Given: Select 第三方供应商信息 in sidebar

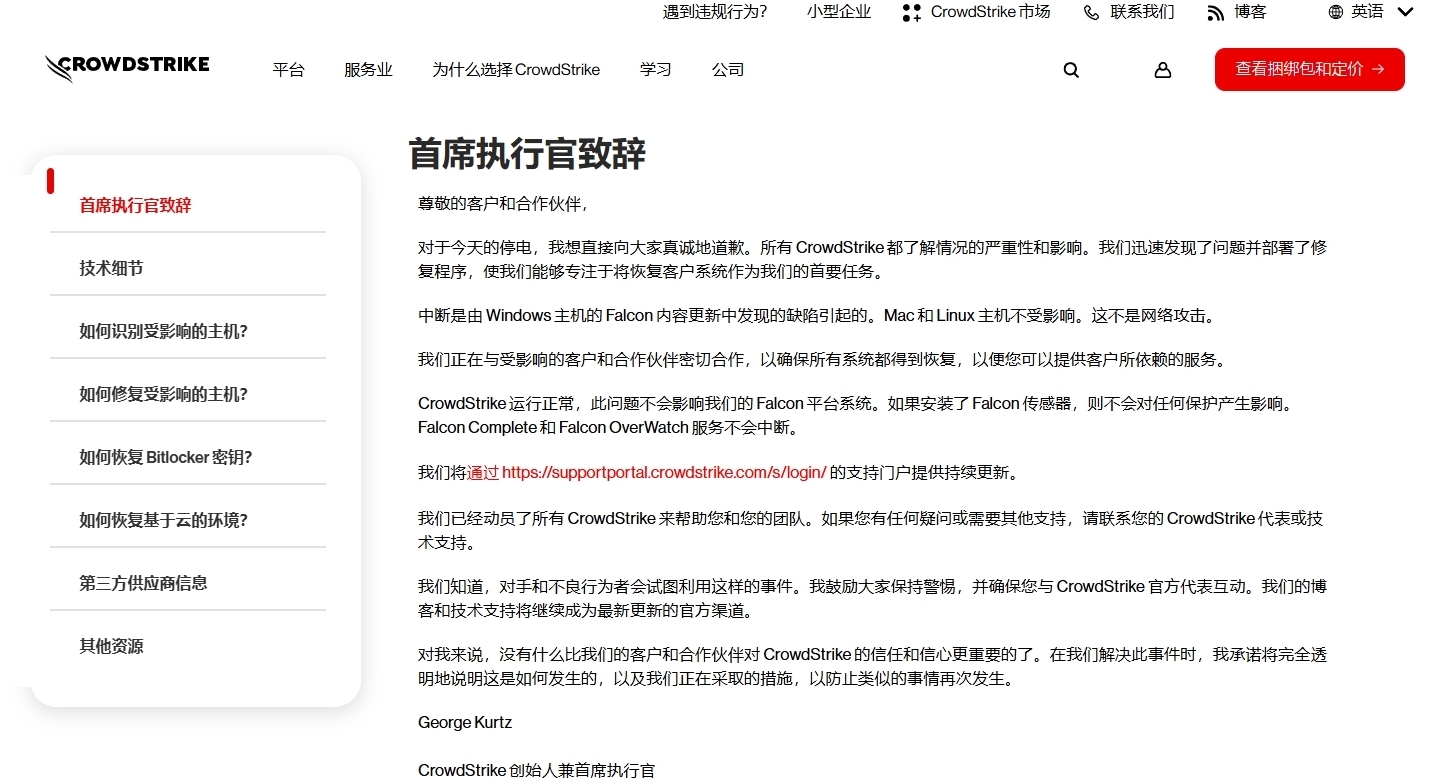Looking at the screenshot, I should pos(143,583).
